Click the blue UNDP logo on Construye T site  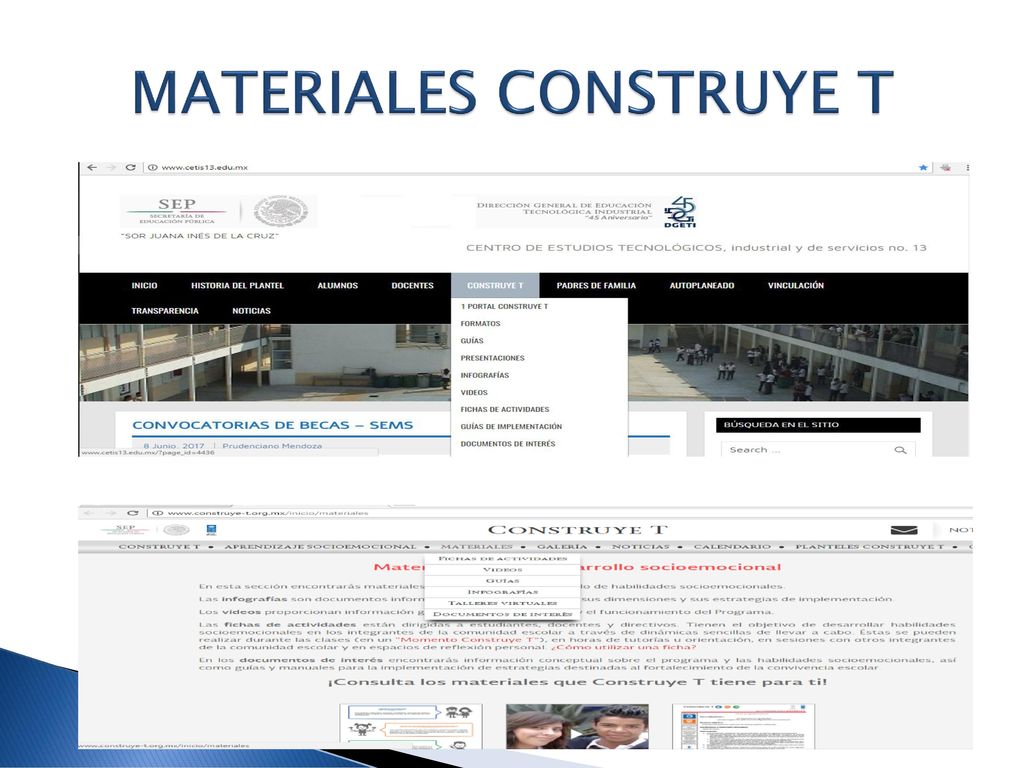tap(211, 529)
